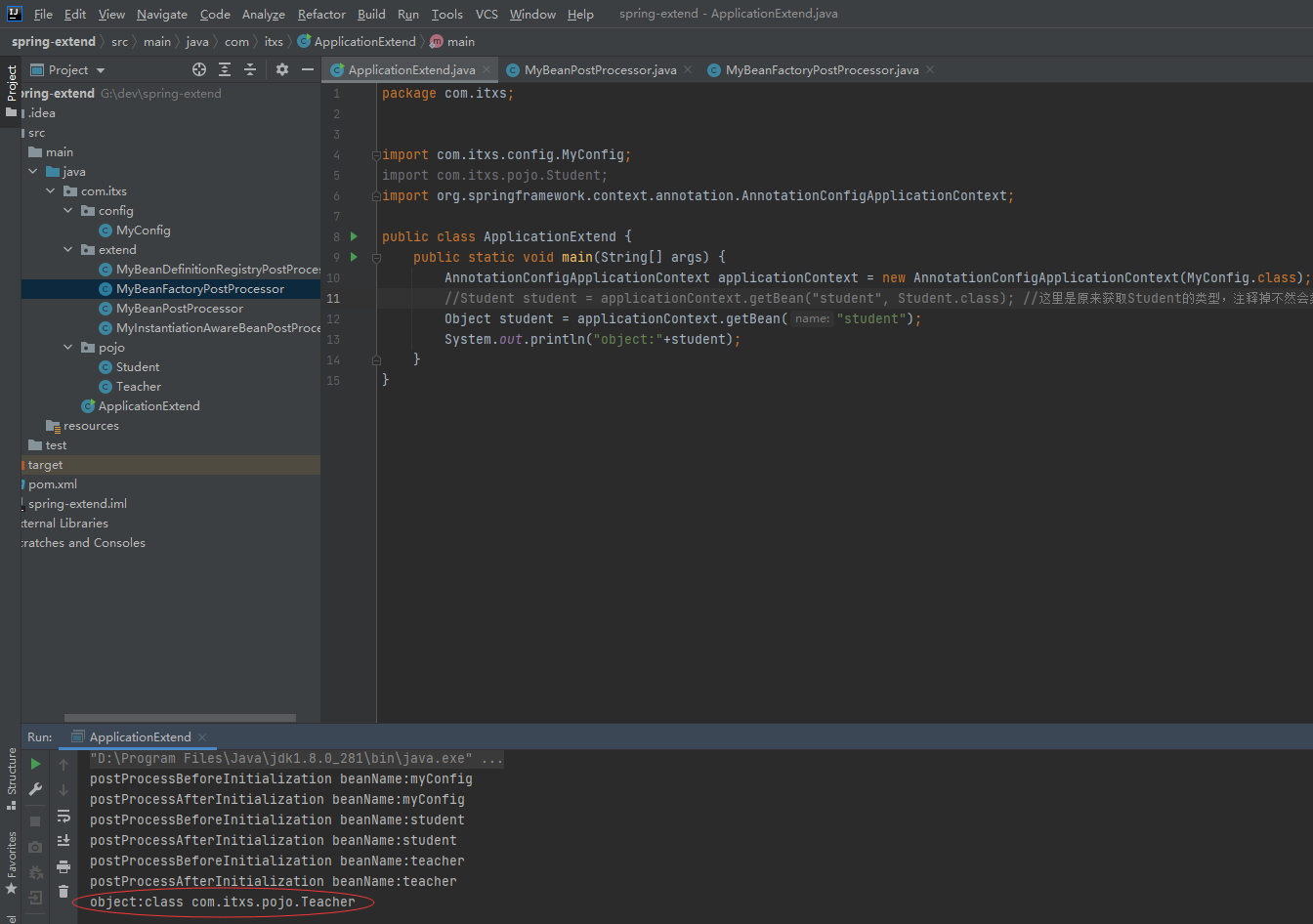
Task: Click the locate/select opened file target icon
Action: point(199,69)
